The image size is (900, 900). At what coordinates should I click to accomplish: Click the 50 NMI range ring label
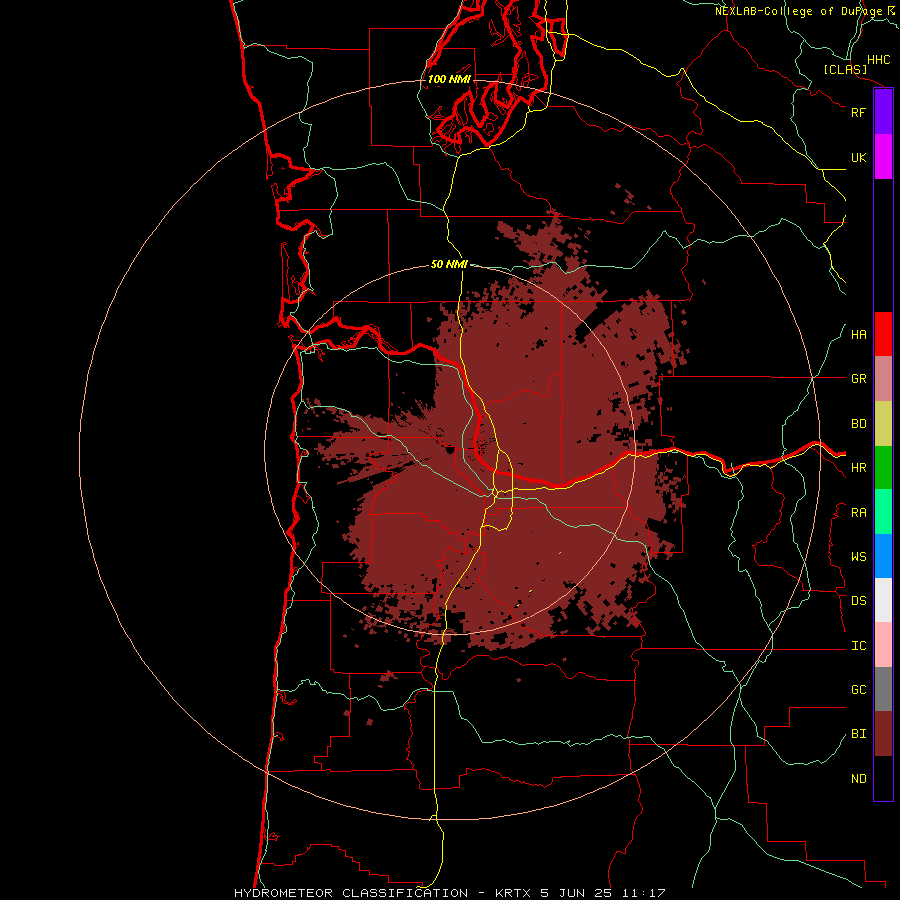coord(449,264)
